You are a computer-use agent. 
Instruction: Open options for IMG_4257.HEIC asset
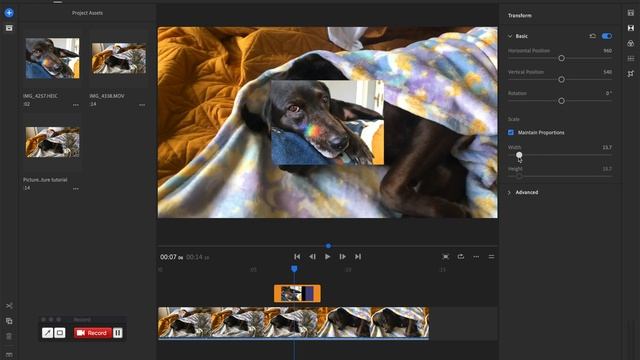click(76, 105)
